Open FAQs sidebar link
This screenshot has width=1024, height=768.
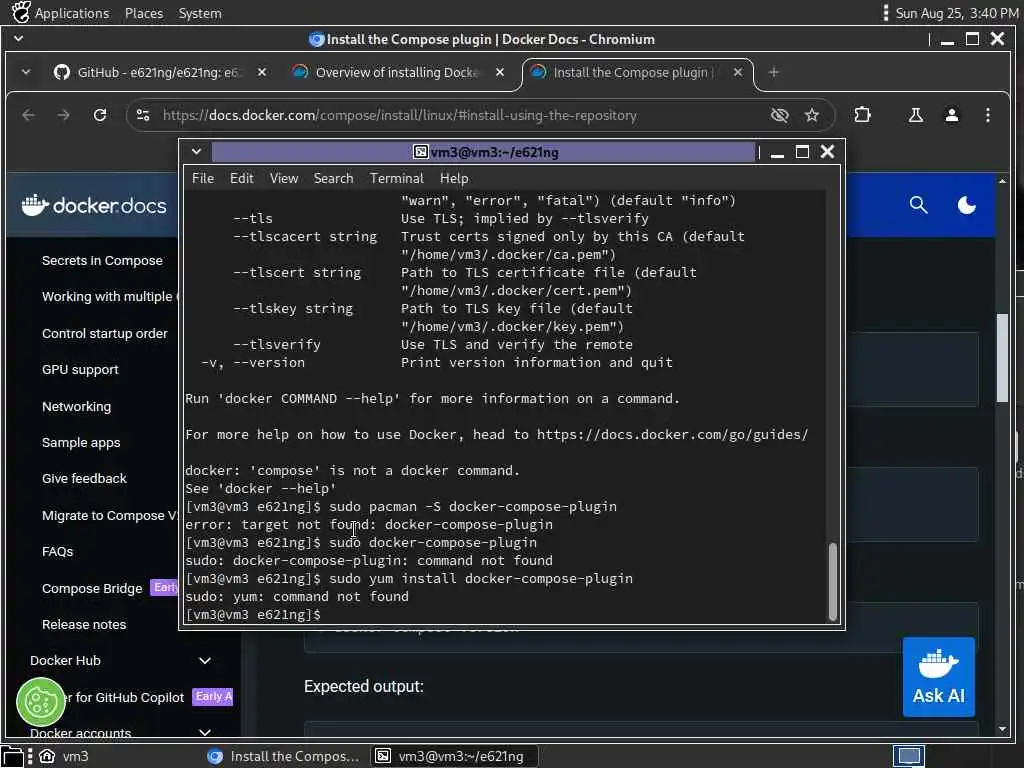coord(57,552)
